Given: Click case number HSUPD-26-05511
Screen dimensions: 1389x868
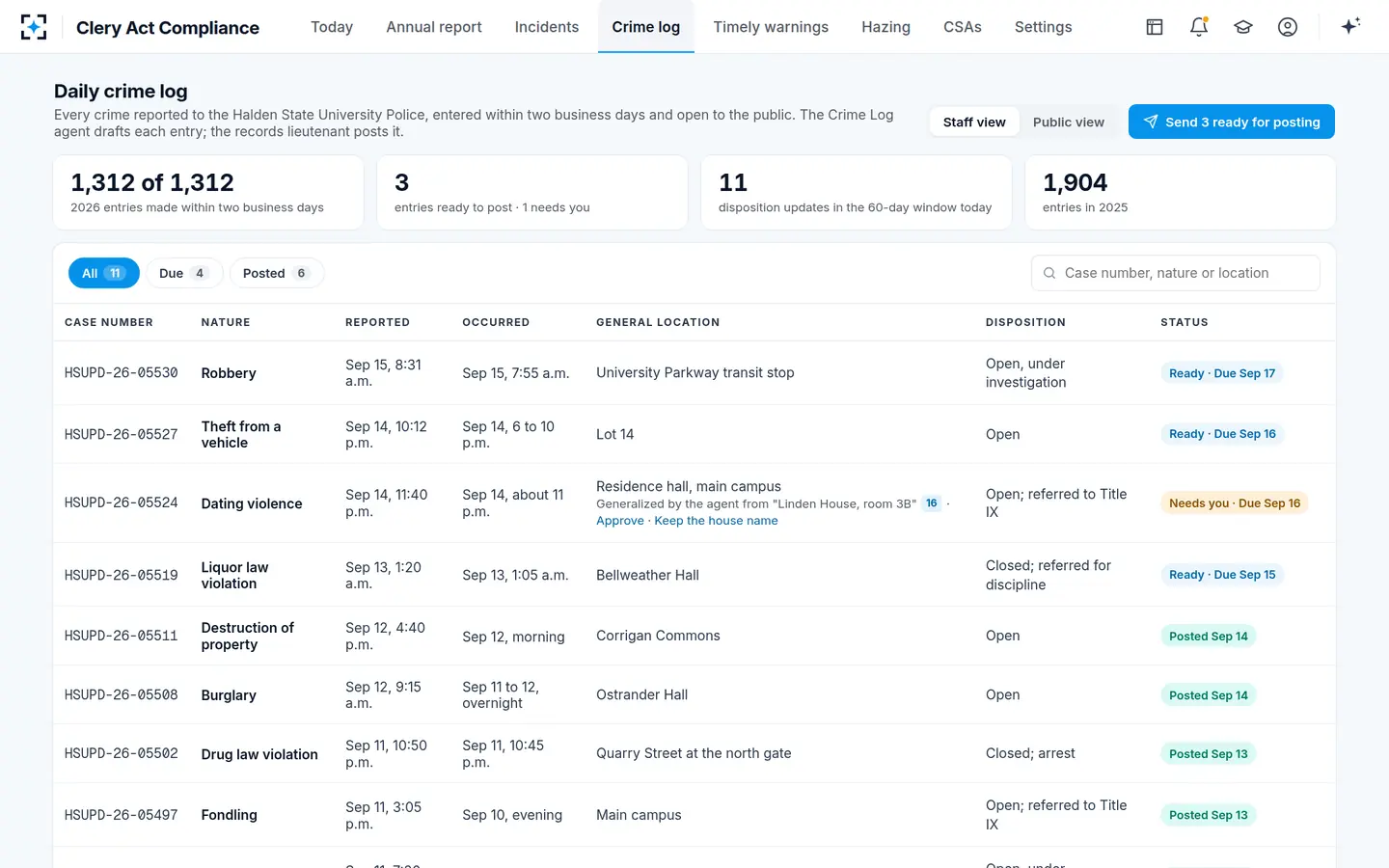Looking at the screenshot, I should click(122, 637).
